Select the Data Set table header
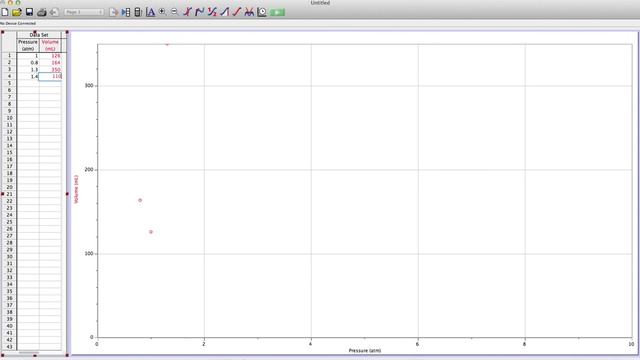Viewport: 640px width, 360px height. click(39, 35)
